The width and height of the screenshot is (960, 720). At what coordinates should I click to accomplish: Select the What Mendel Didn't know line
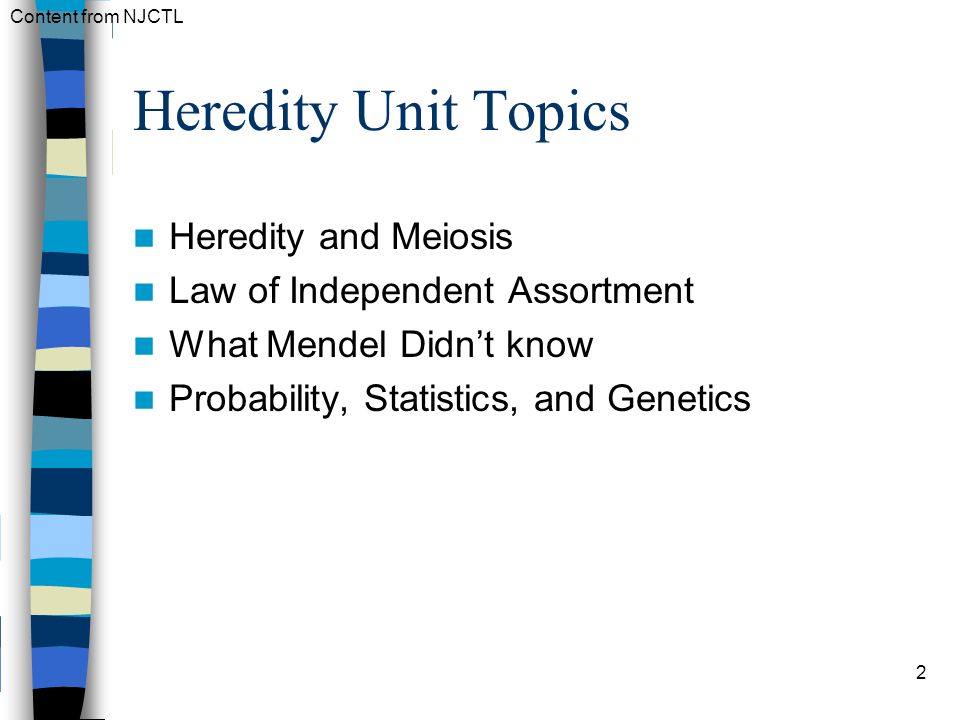[x=381, y=344]
